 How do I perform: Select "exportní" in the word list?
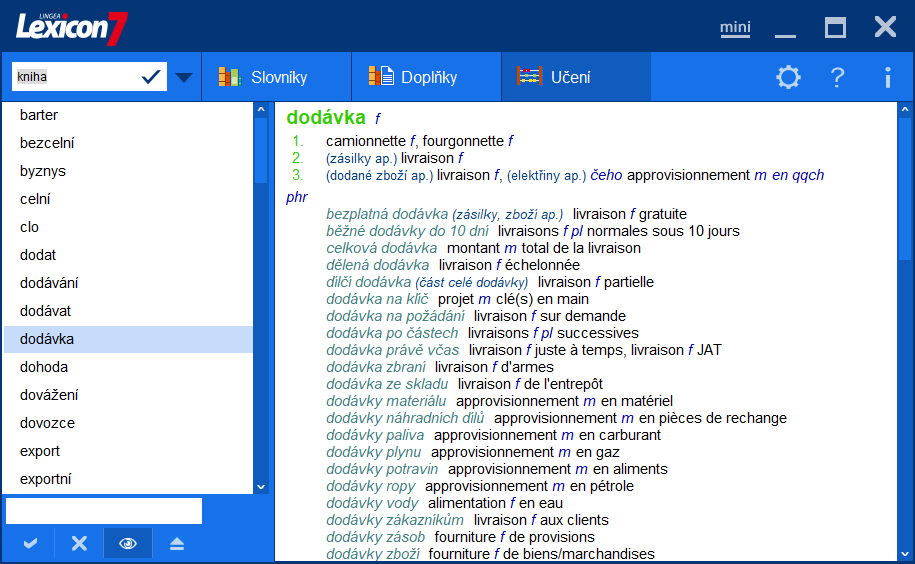(x=47, y=479)
